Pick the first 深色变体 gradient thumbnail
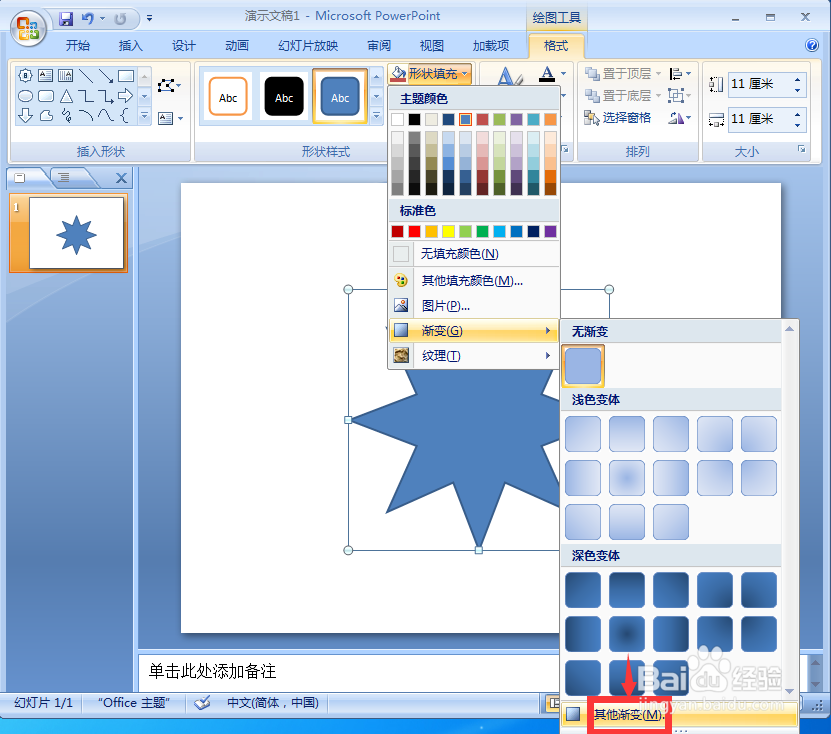The width and height of the screenshot is (831, 734). coord(583,590)
